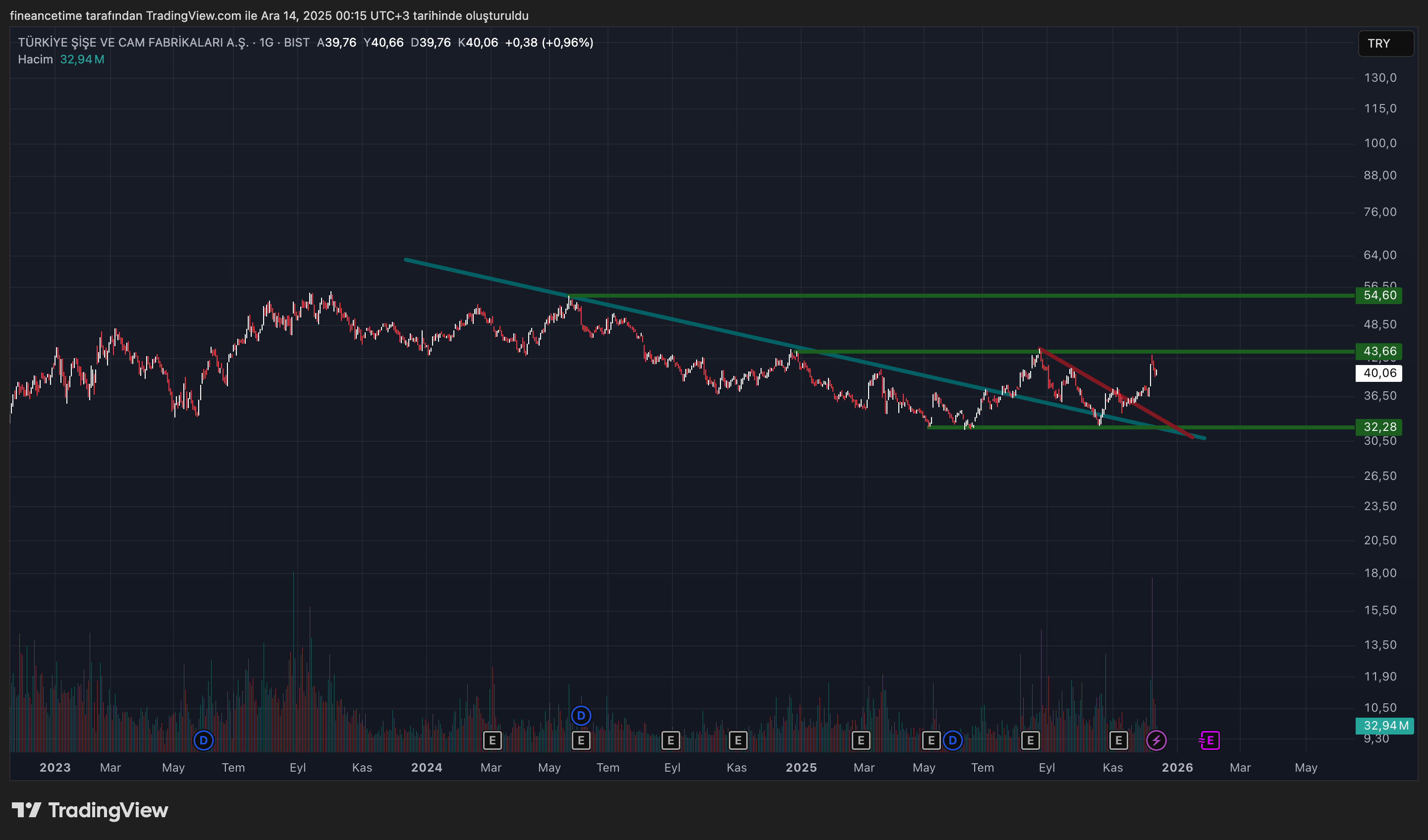Screen dimensions: 1428x840
Task: Click the dividend D marker near May 2023
Action: pos(204,740)
